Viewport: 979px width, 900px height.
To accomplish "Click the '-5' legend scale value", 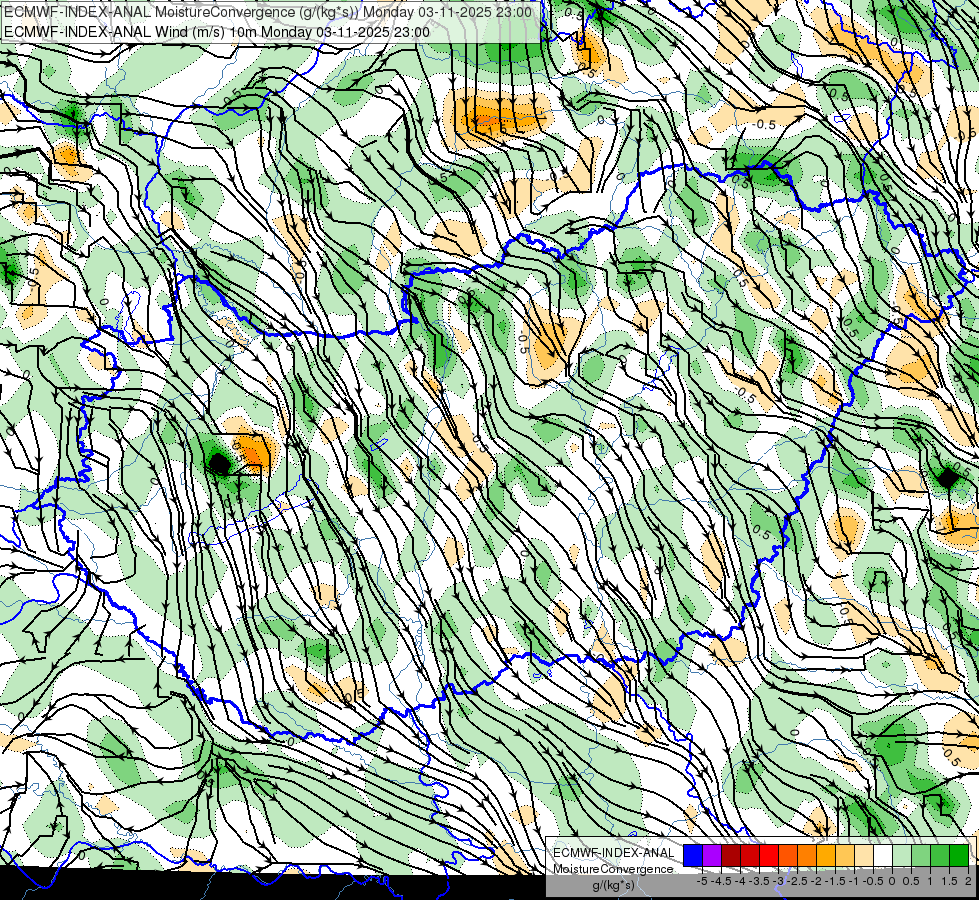I will click(702, 881).
